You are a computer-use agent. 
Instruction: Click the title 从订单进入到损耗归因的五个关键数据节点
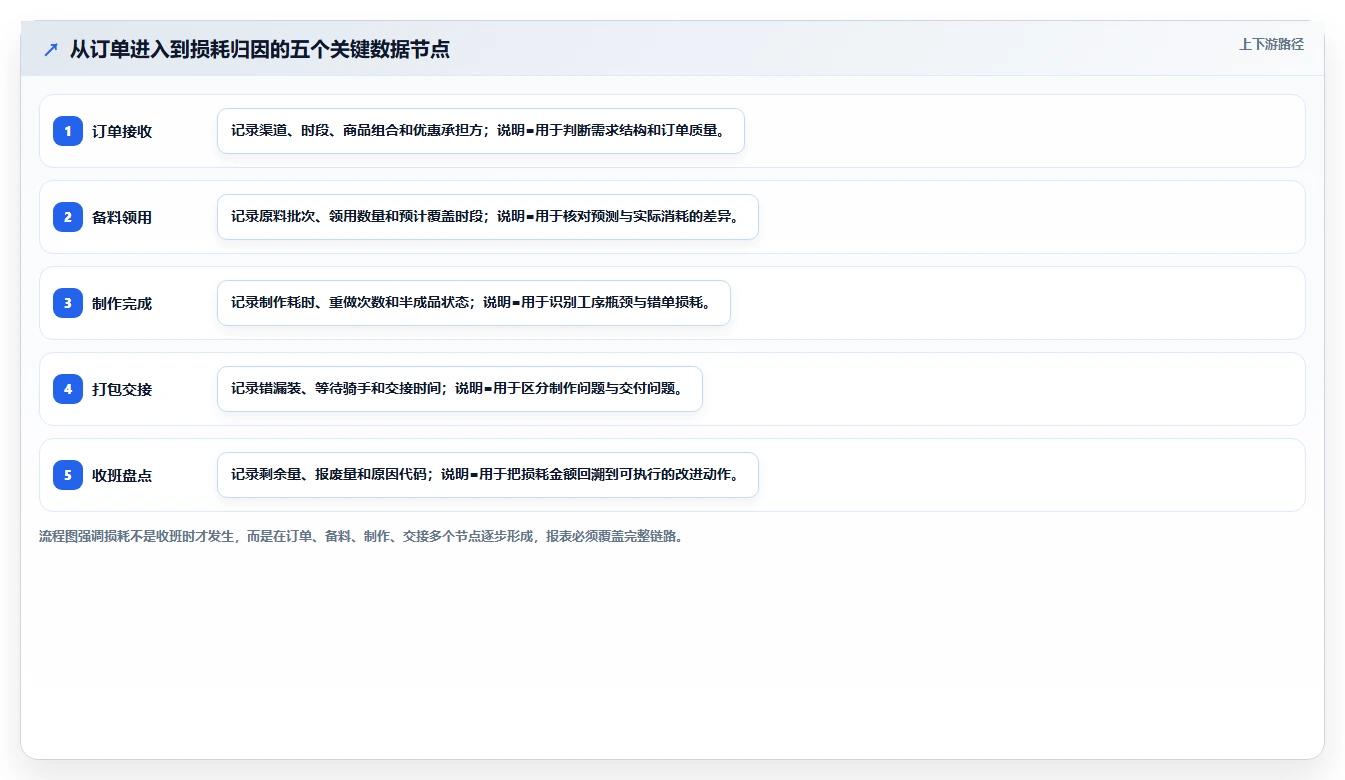click(x=260, y=50)
